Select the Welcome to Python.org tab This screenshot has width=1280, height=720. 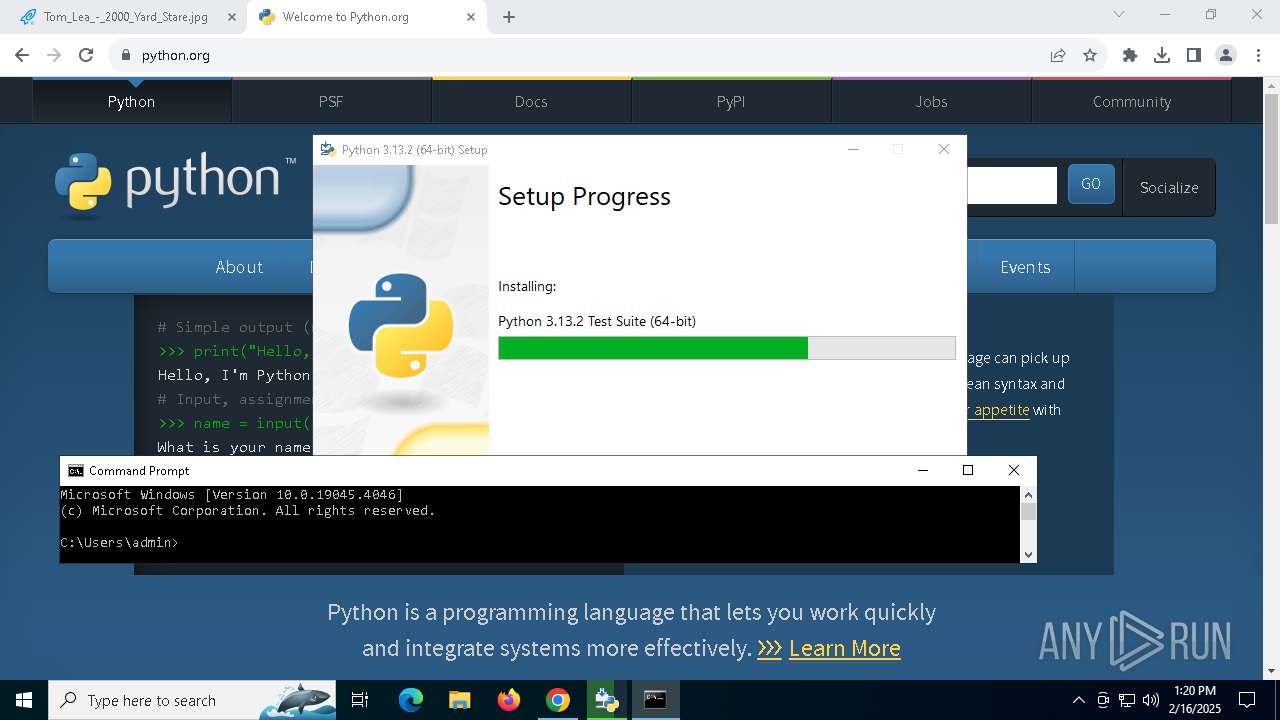click(x=367, y=17)
